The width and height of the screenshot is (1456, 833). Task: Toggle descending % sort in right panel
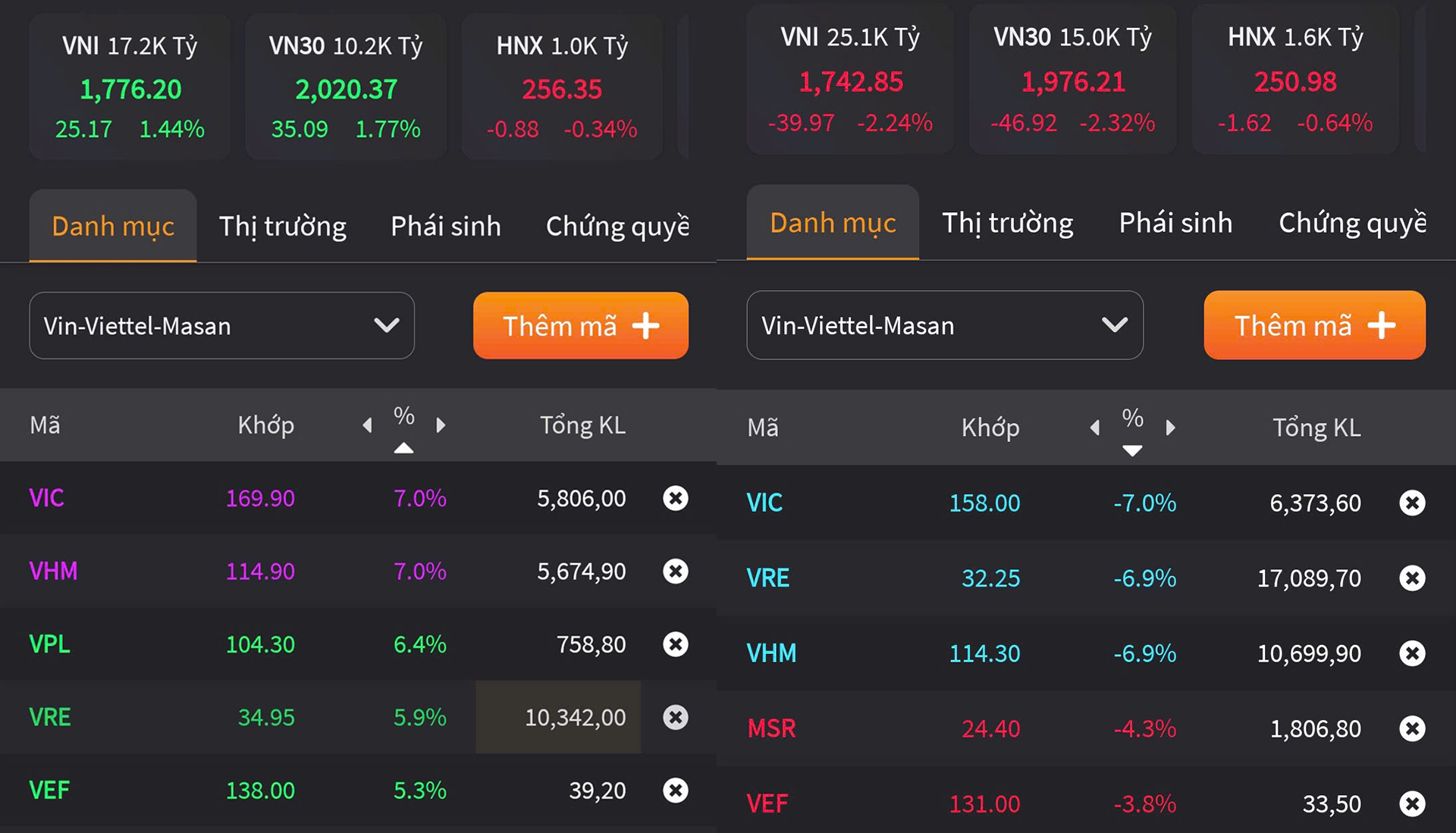[x=1132, y=451]
